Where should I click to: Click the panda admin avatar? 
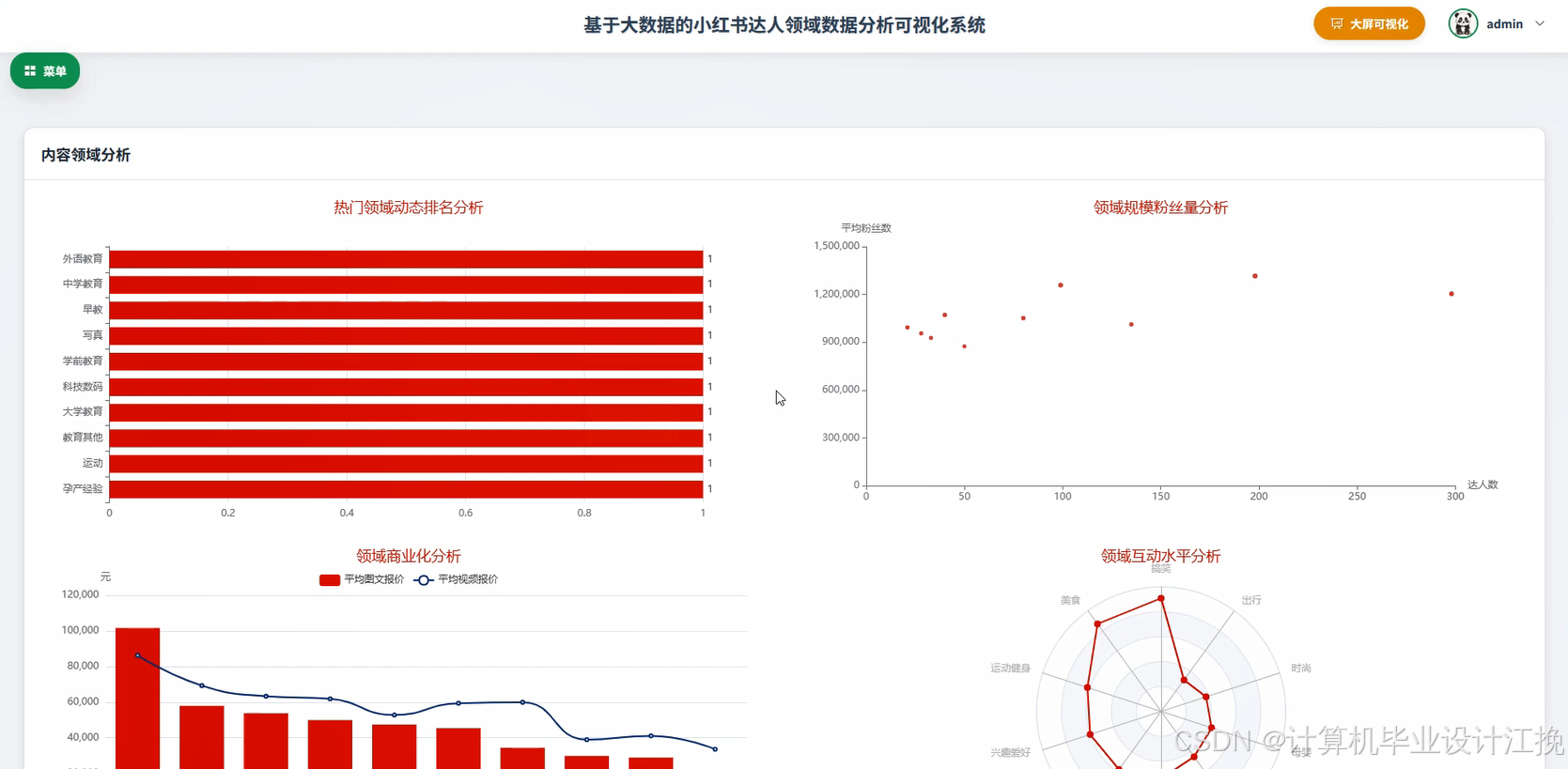click(1463, 23)
